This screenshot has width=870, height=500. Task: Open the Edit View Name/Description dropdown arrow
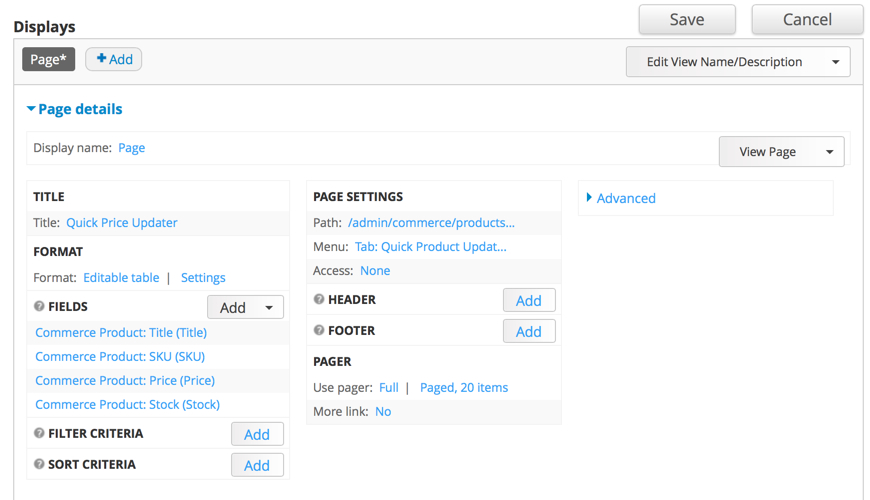coord(835,62)
